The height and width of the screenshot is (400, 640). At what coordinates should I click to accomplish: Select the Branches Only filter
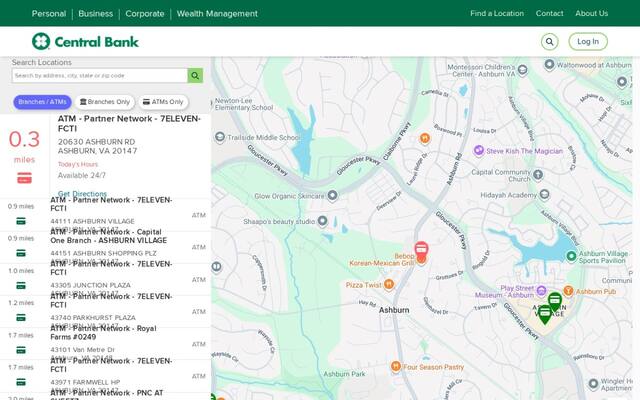pos(105,102)
